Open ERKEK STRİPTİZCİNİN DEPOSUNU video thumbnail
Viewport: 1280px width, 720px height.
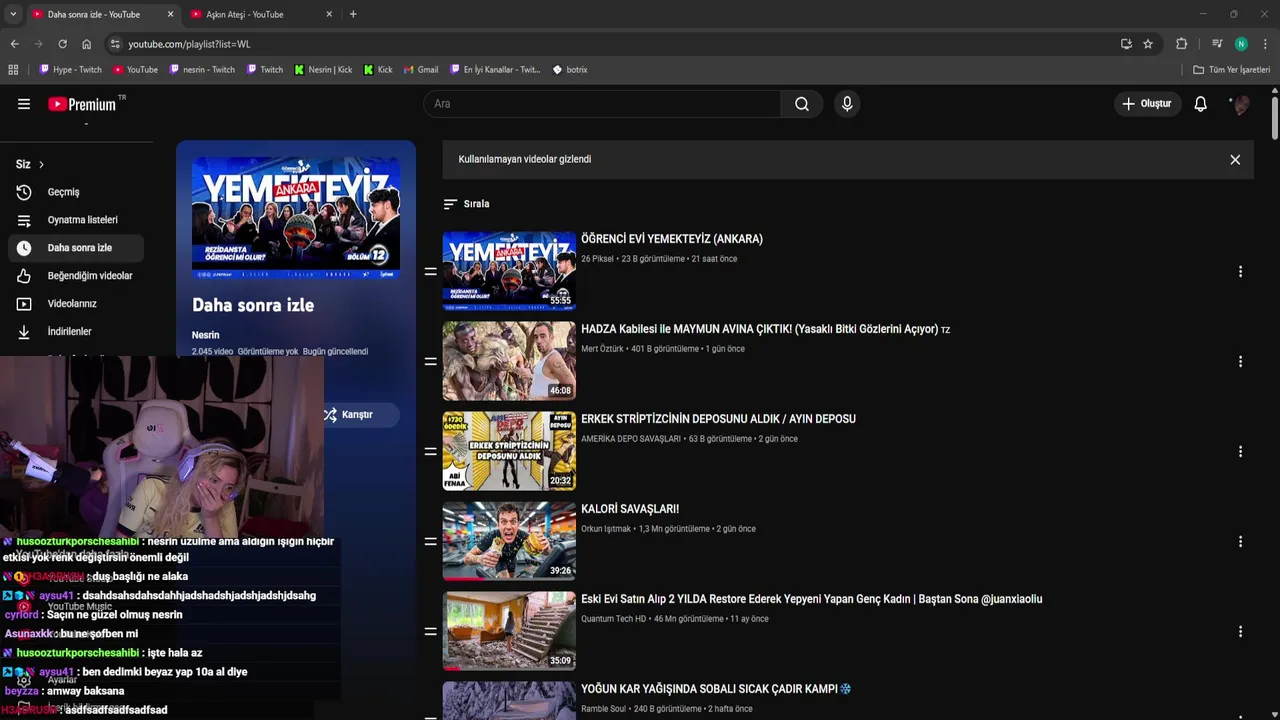[x=509, y=451]
